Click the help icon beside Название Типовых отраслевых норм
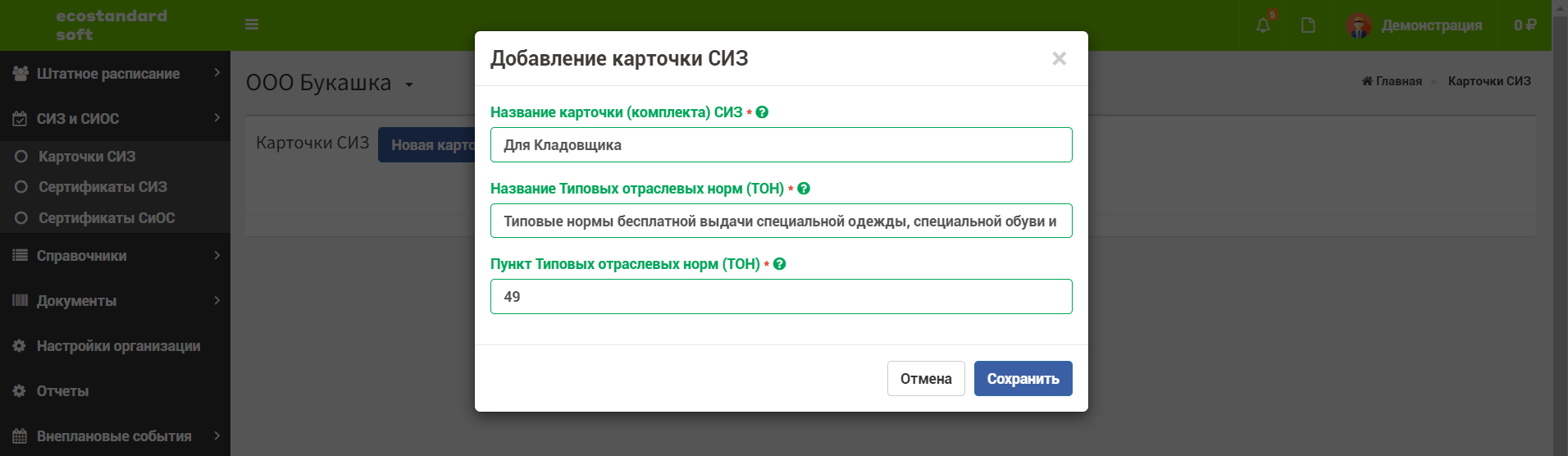This screenshot has height=456, width=1568. click(x=804, y=189)
